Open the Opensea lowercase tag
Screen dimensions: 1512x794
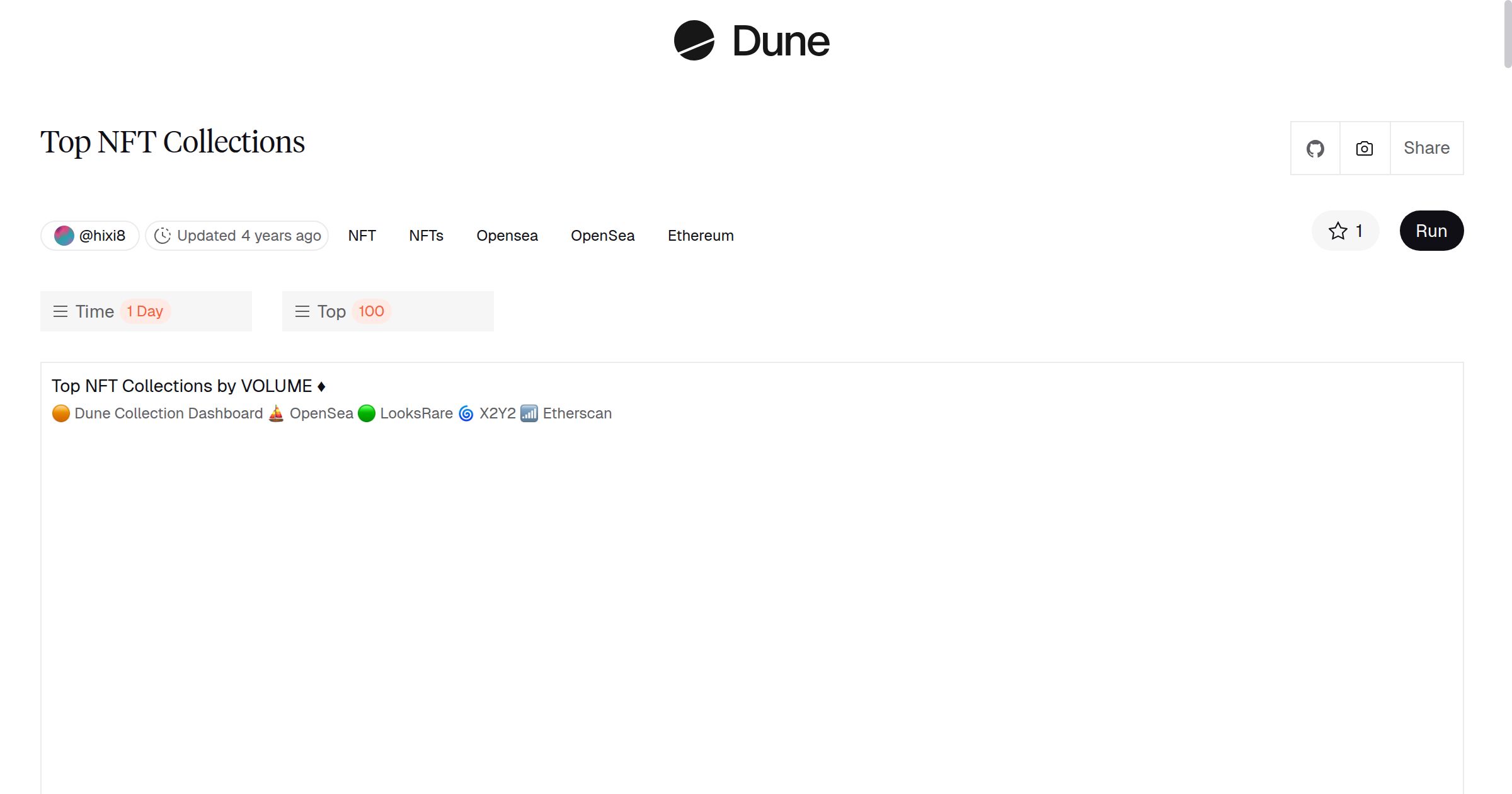click(x=507, y=236)
